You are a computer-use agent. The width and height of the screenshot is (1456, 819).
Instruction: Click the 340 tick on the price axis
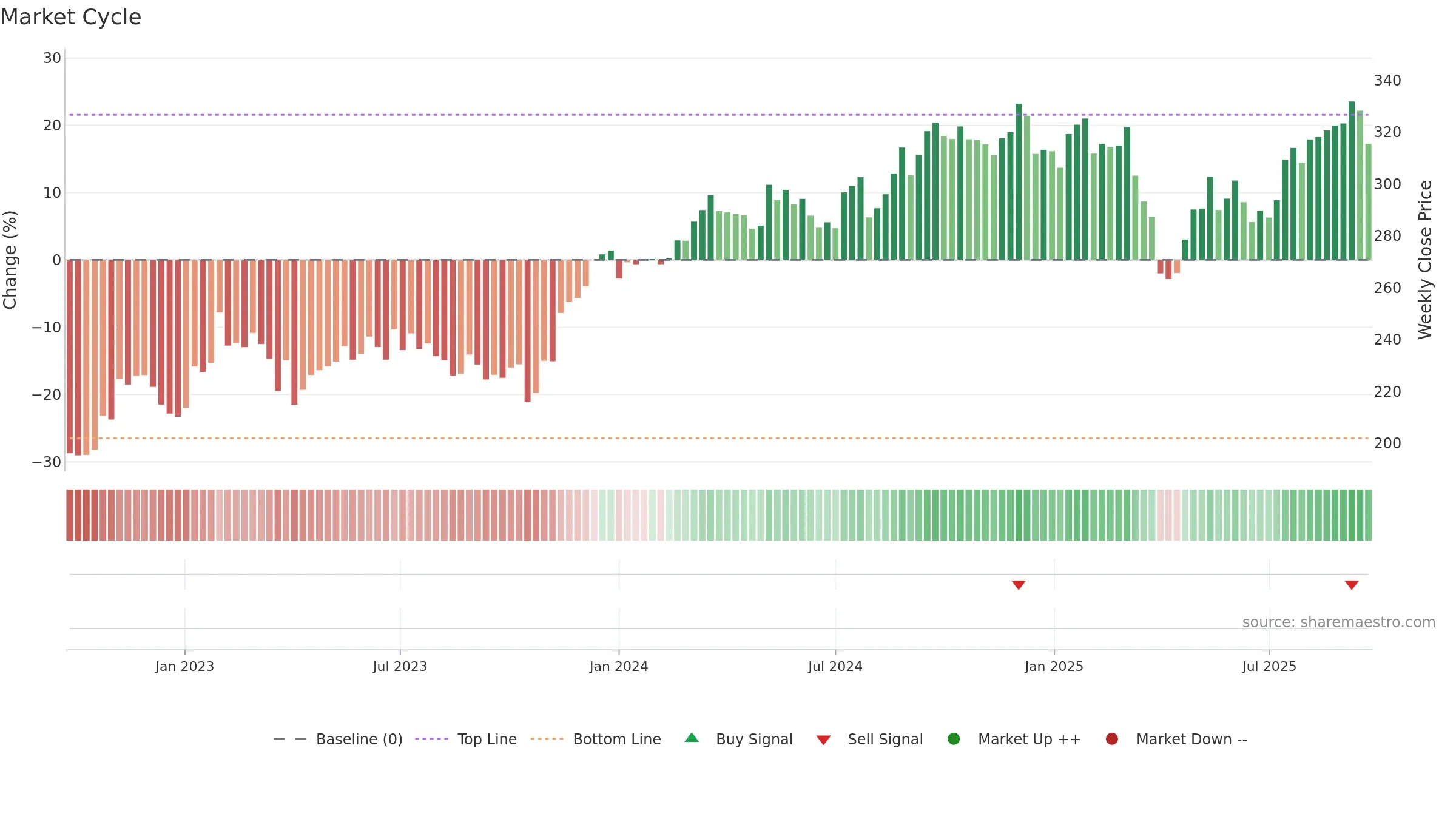(x=1387, y=81)
